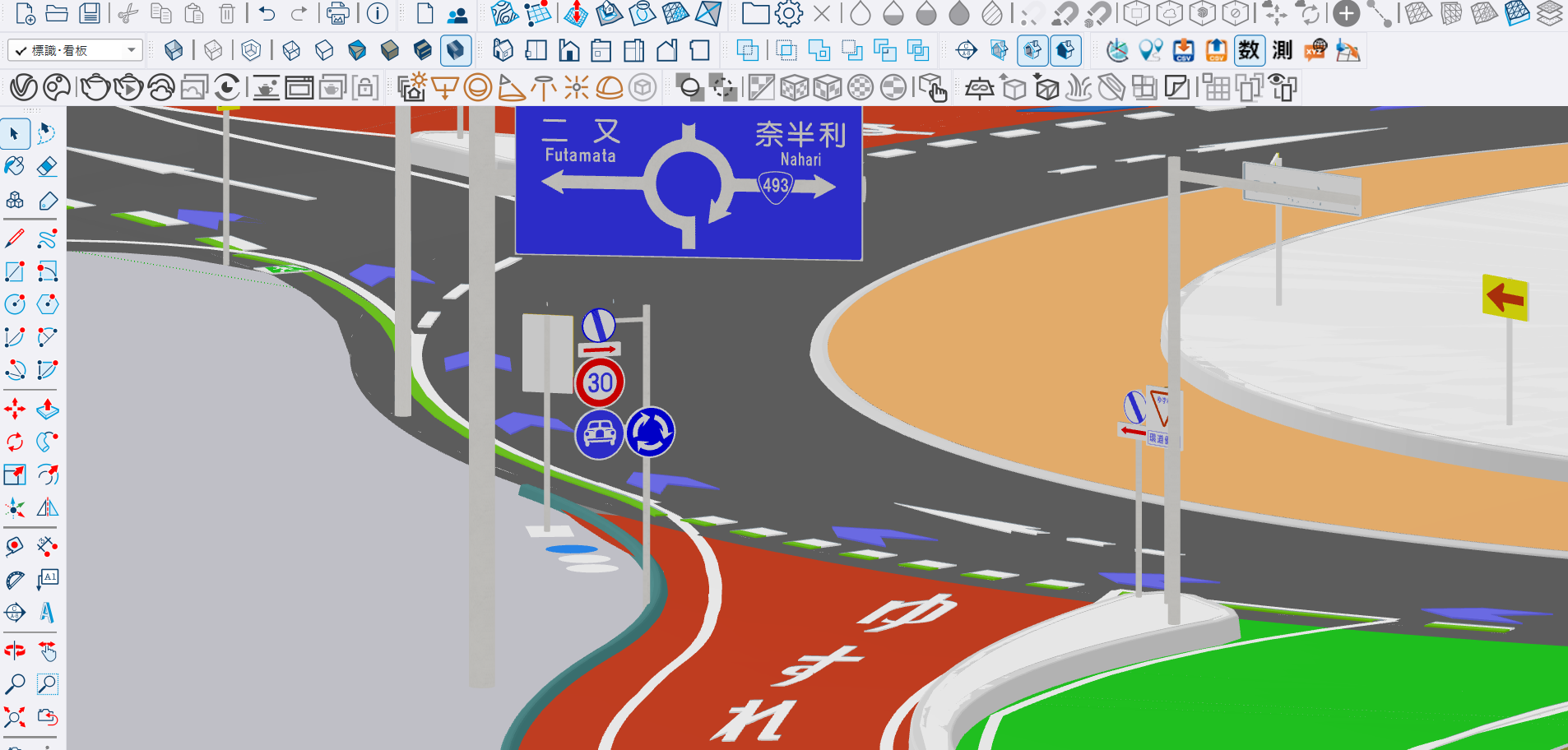
Task: Use the Push/Pull tool
Action: click(47, 409)
